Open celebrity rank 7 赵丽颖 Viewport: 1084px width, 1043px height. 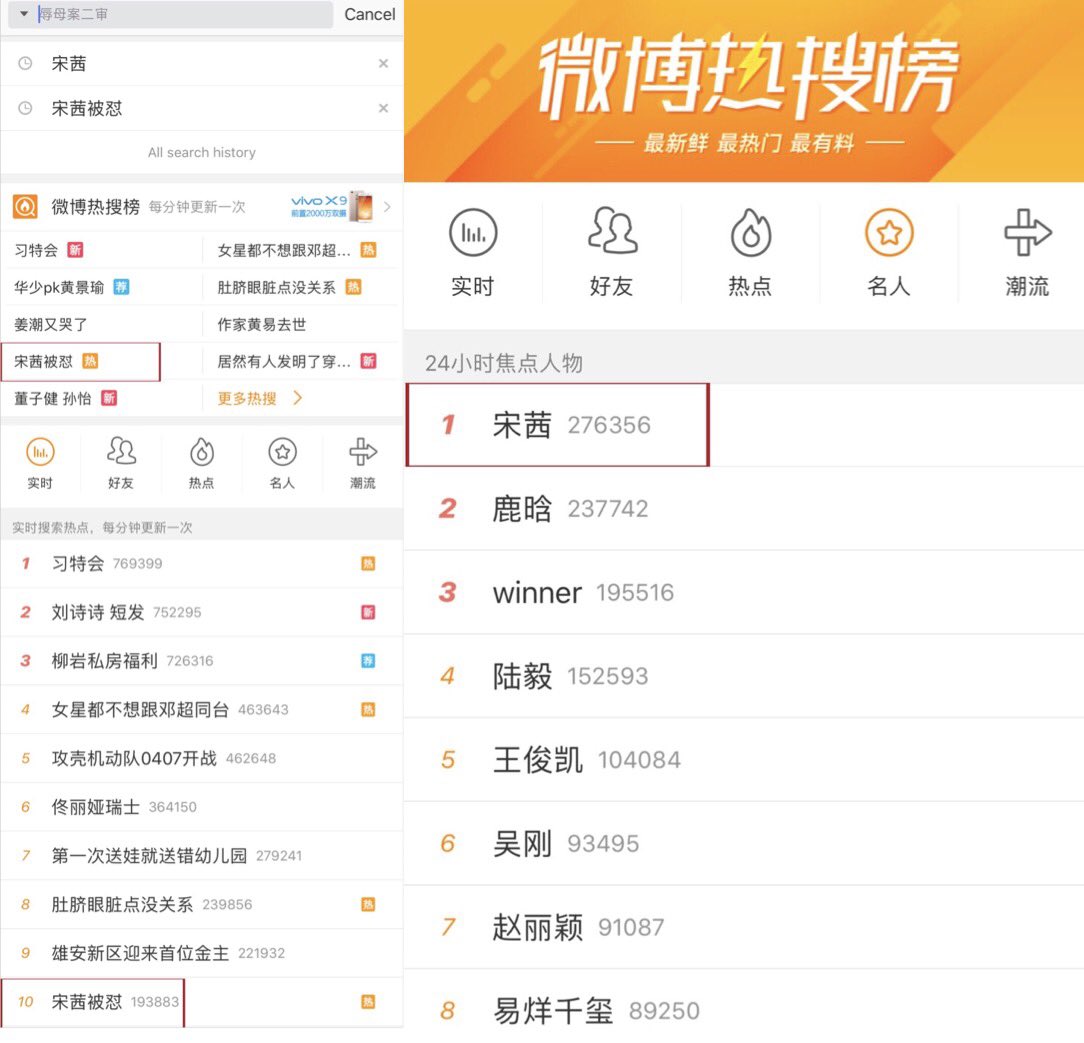[744, 927]
